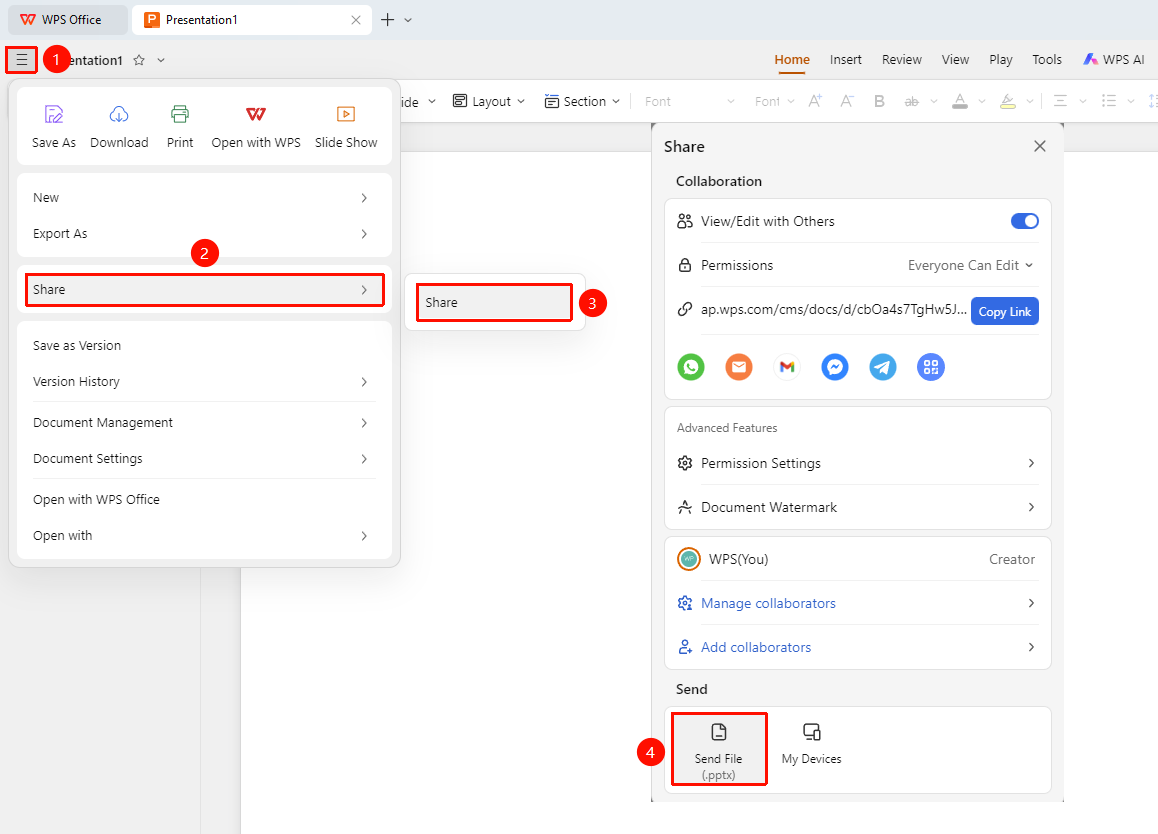The width and height of the screenshot is (1158, 834).
Task: Click the Bold formatting icon
Action: tap(879, 101)
